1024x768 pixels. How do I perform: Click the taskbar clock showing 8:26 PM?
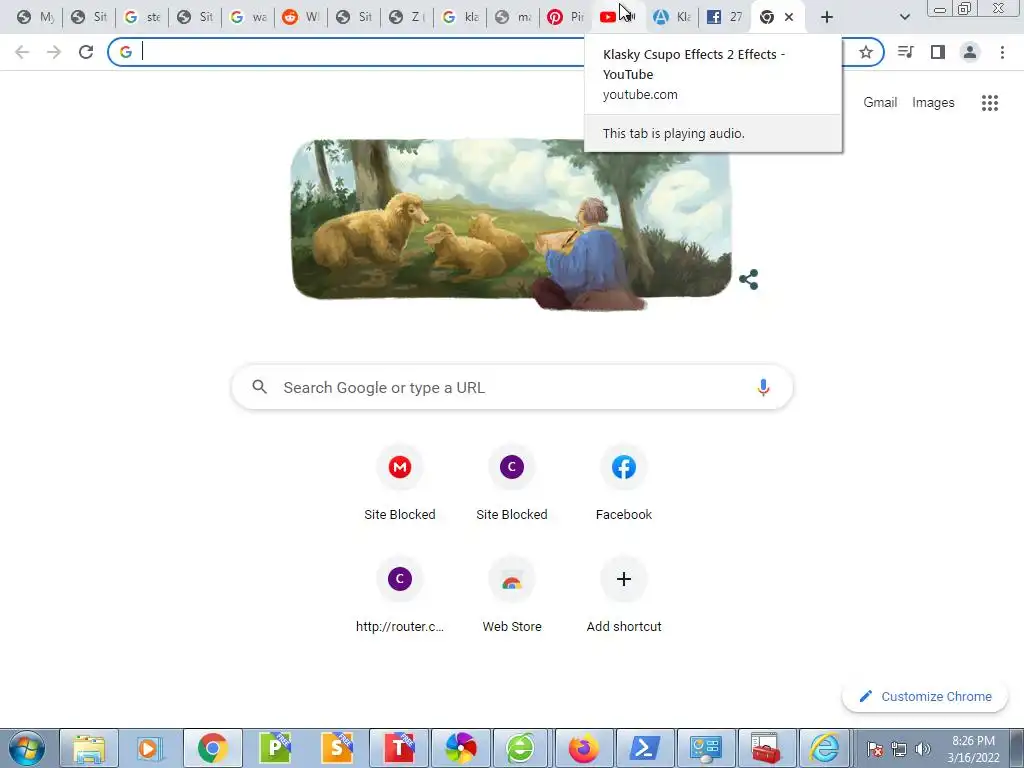point(973,749)
